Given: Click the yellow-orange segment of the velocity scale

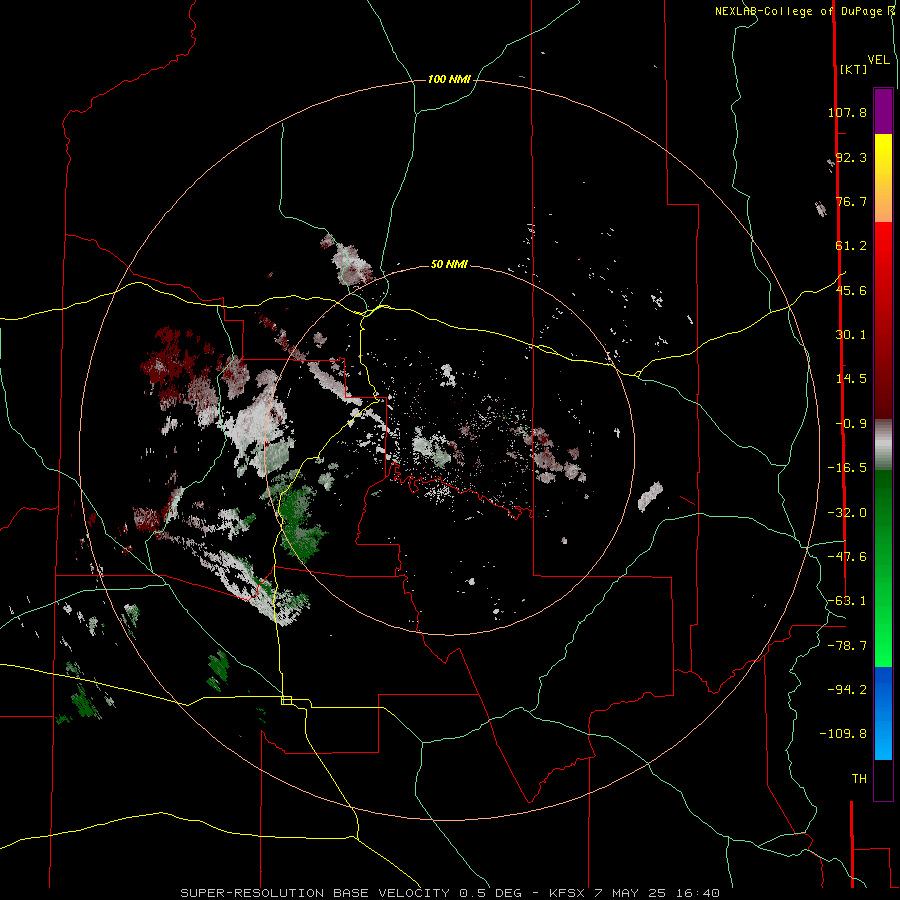Looking at the screenshot, I should [883, 178].
